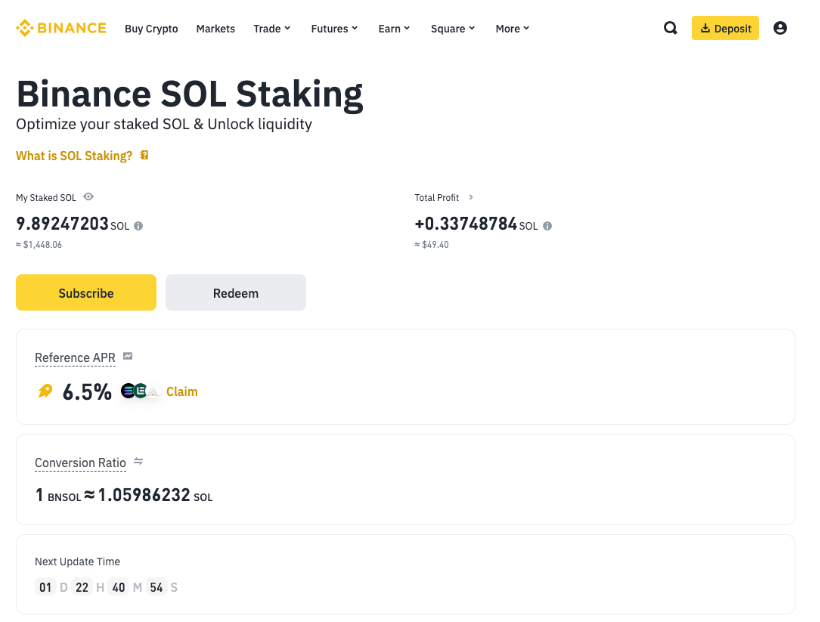This screenshot has height=622, width=820.
Task: Open the search magnifier in the header
Action: coord(671,28)
